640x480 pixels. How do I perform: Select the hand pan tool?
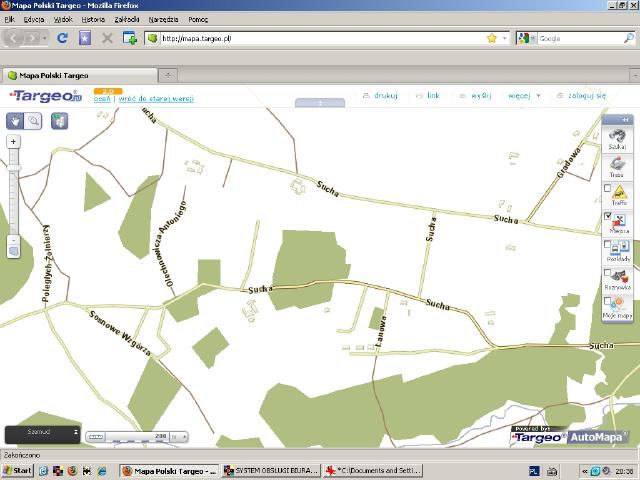point(14,120)
